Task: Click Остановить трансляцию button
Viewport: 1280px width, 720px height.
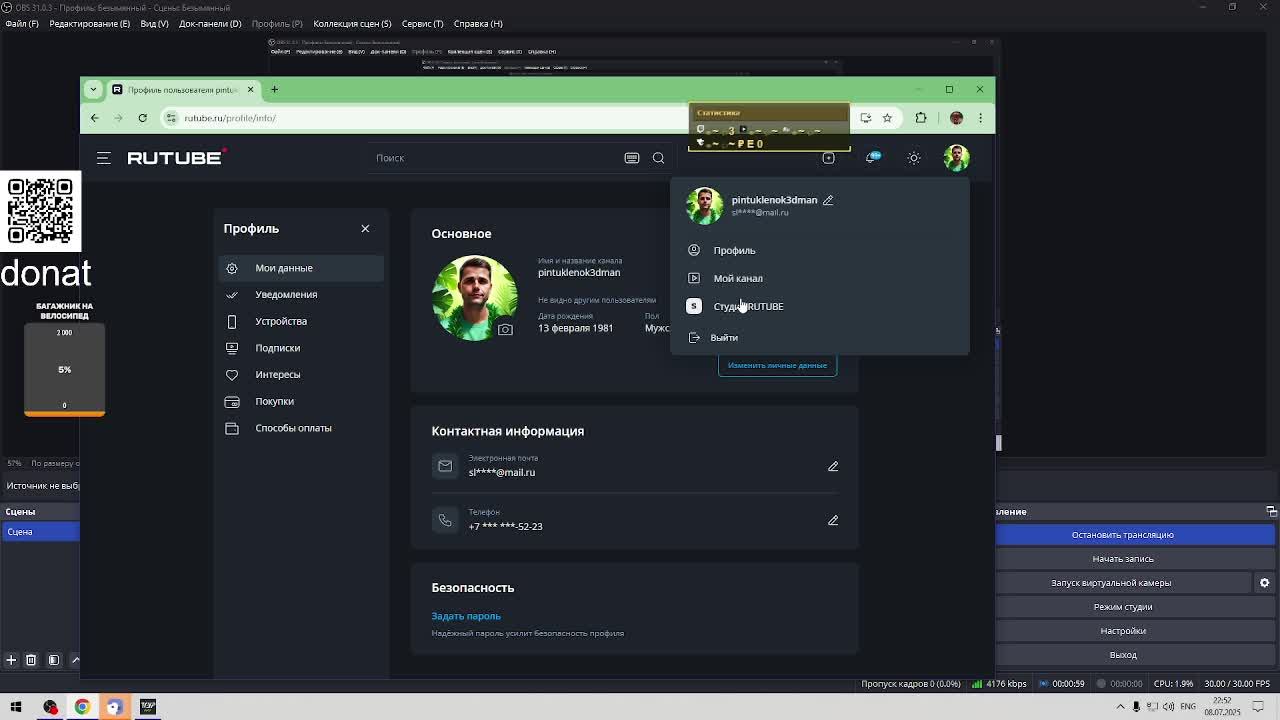Action: (x=1123, y=535)
